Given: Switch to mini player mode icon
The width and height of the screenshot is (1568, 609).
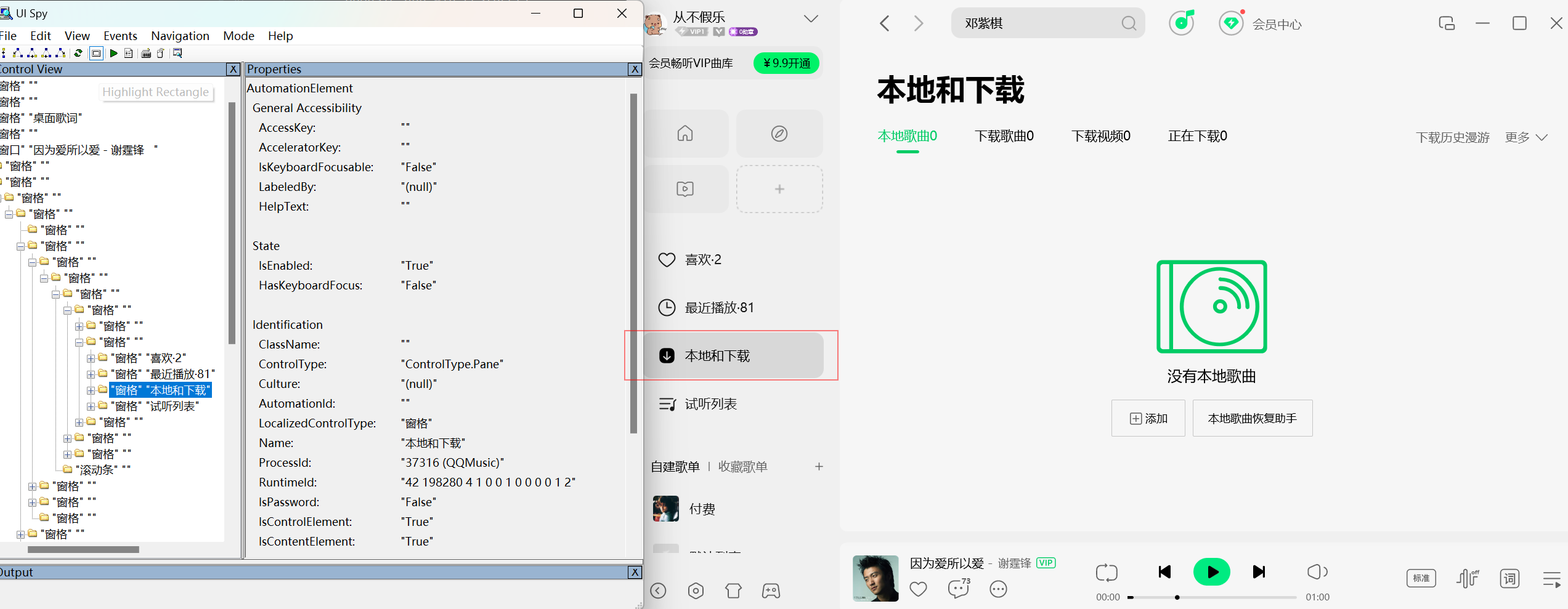Looking at the screenshot, I should [1447, 23].
